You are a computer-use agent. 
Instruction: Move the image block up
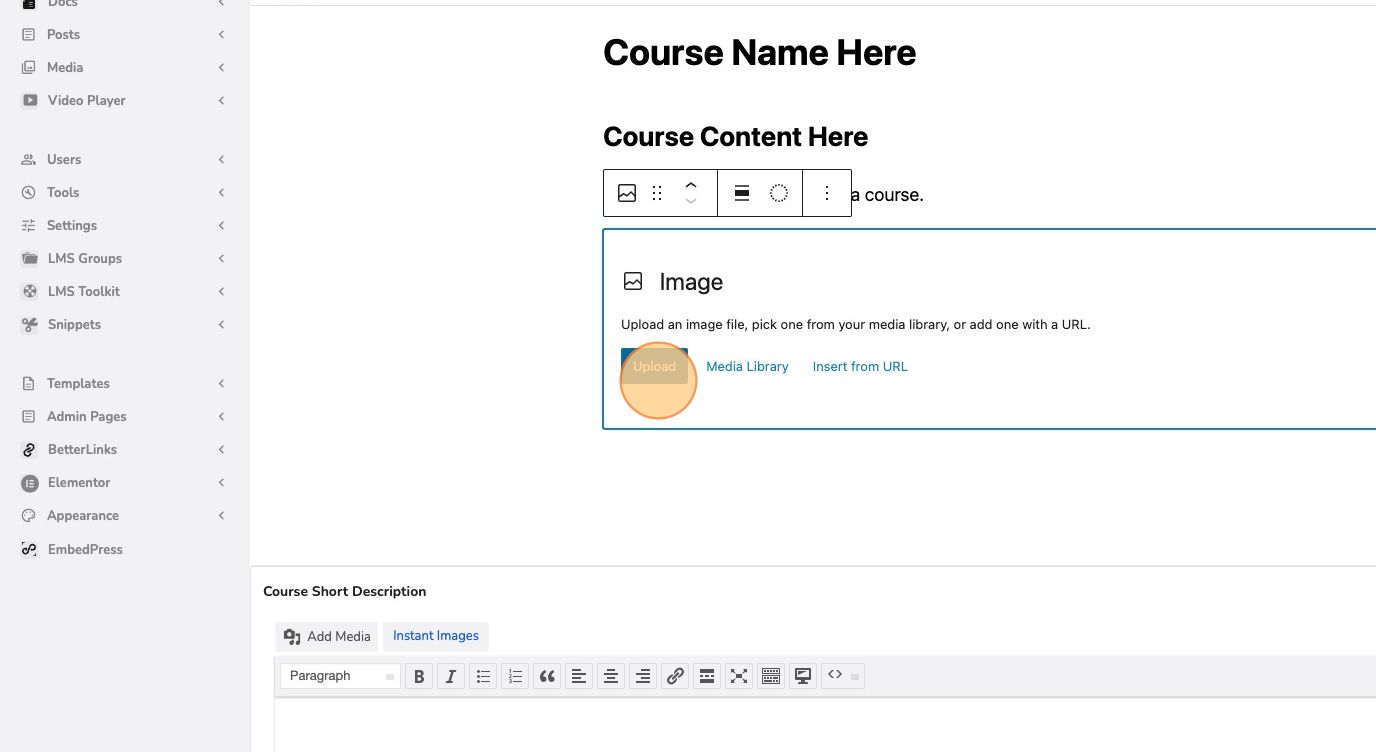click(x=690, y=185)
